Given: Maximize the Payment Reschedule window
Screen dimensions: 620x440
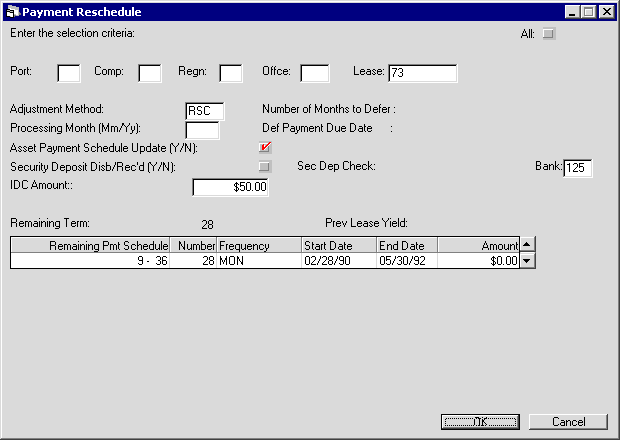Looking at the screenshot, I should [x=588, y=12].
